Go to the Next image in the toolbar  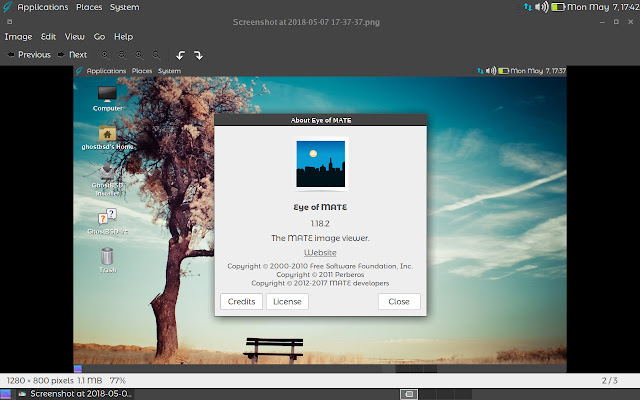72,55
